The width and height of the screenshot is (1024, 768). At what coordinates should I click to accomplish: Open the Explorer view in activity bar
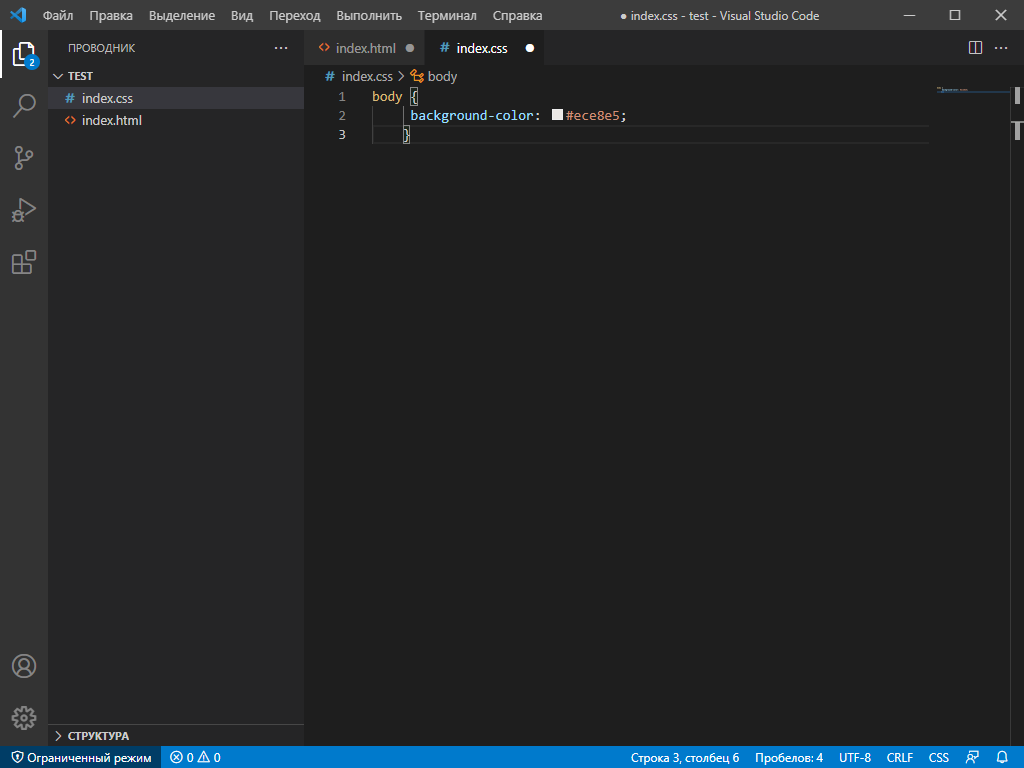(24, 54)
